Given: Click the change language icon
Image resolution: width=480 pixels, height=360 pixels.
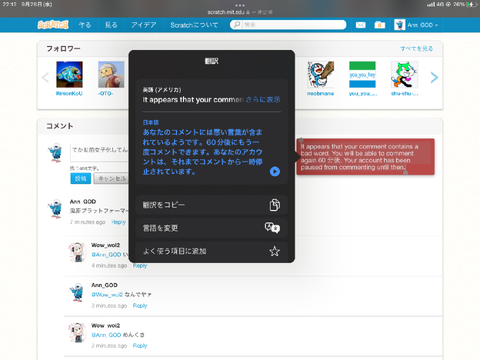Looking at the screenshot, I should pos(272,228).
